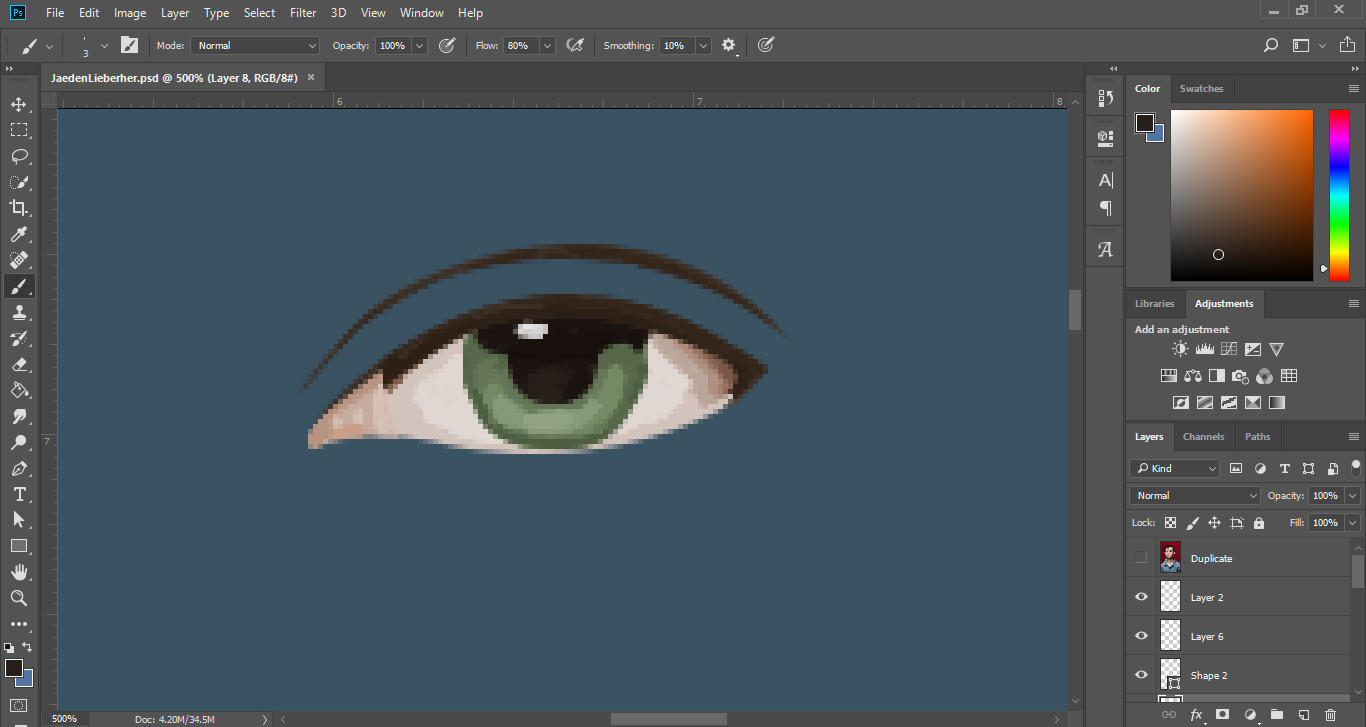Click the zoom percentage field 500%
This screenshot has width=1366, height=727.
[x=64, y=719]
